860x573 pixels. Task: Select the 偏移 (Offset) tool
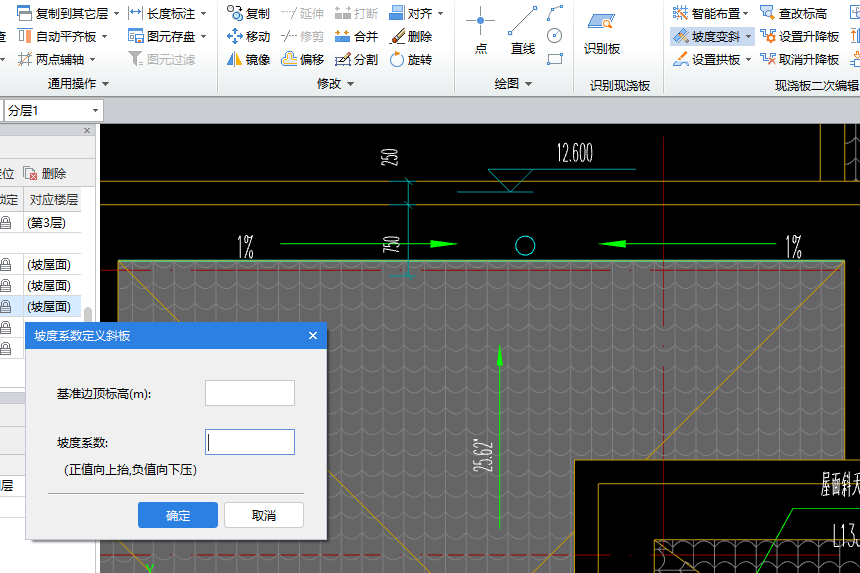(302, 59)
